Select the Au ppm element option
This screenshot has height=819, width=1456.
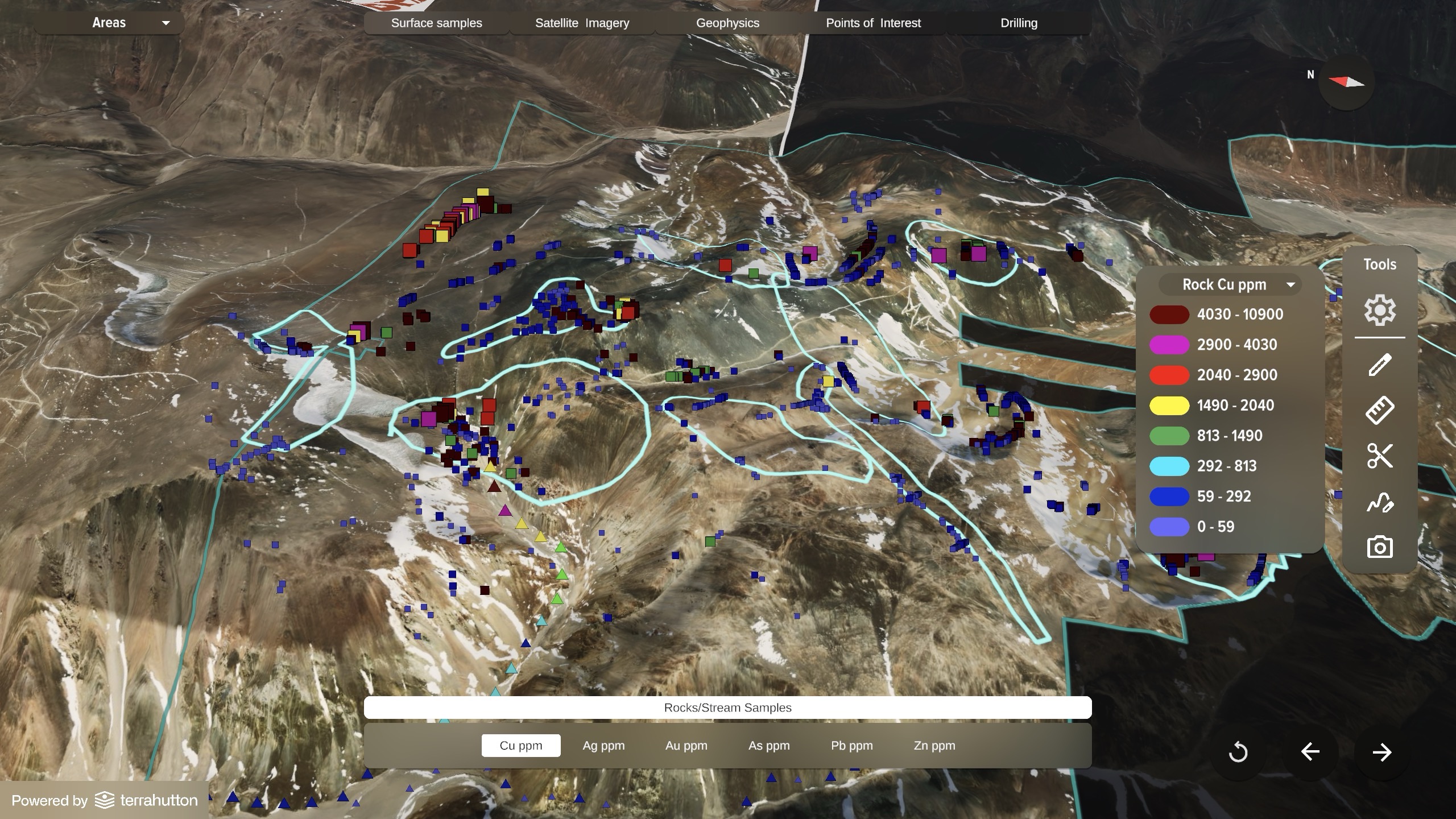(686, 746)
